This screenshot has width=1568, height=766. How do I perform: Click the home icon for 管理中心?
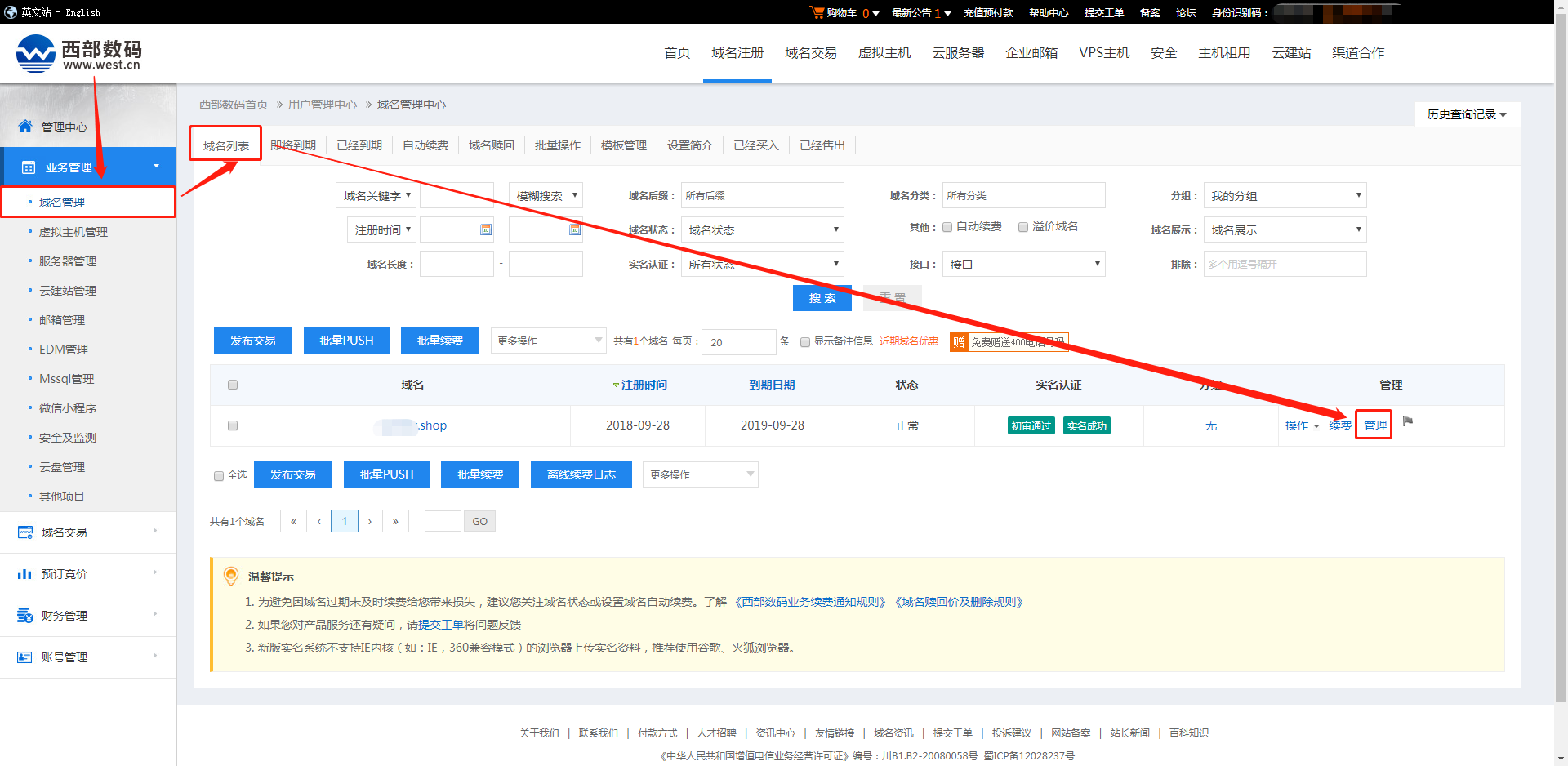coord(25,127)
